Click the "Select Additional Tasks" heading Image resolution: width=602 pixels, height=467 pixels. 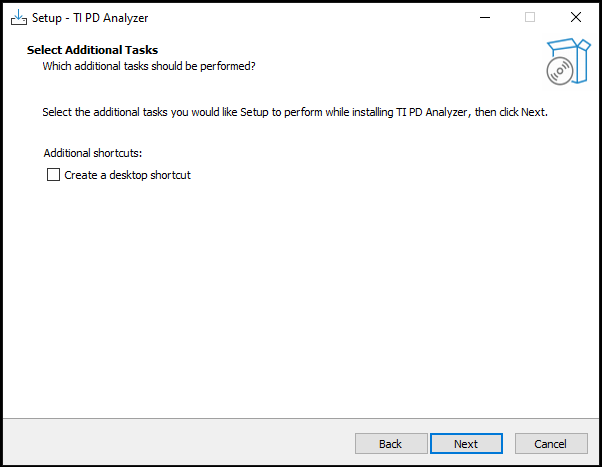(92, 50)
